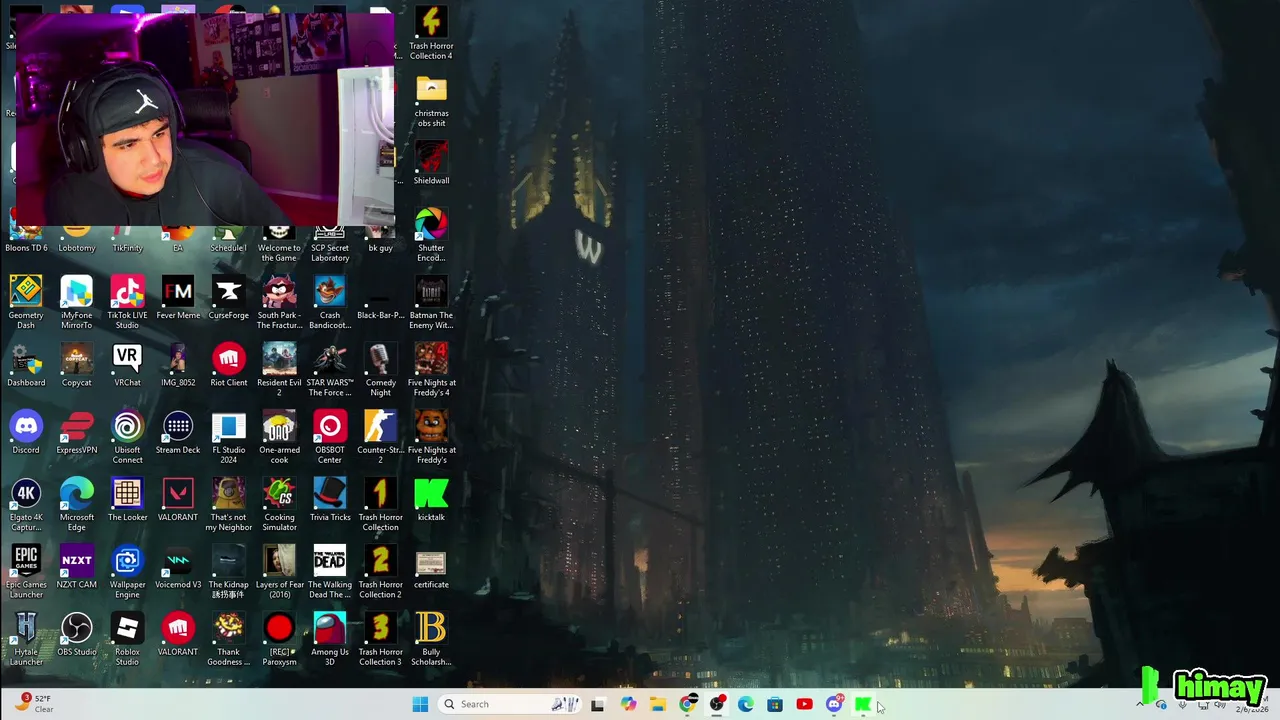The height and width of the screenshot is (720, 1280).
Task: Expand the hidden system tray icons
Action: click(x=1140, y=704)
